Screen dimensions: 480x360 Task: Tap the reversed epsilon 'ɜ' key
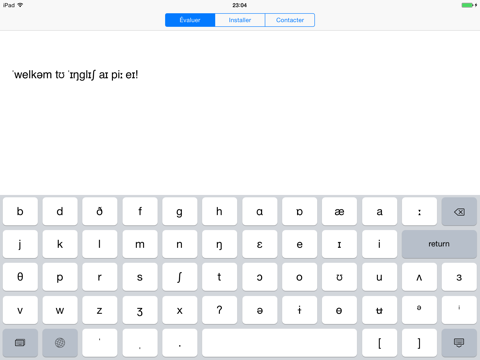coord(459,277)
